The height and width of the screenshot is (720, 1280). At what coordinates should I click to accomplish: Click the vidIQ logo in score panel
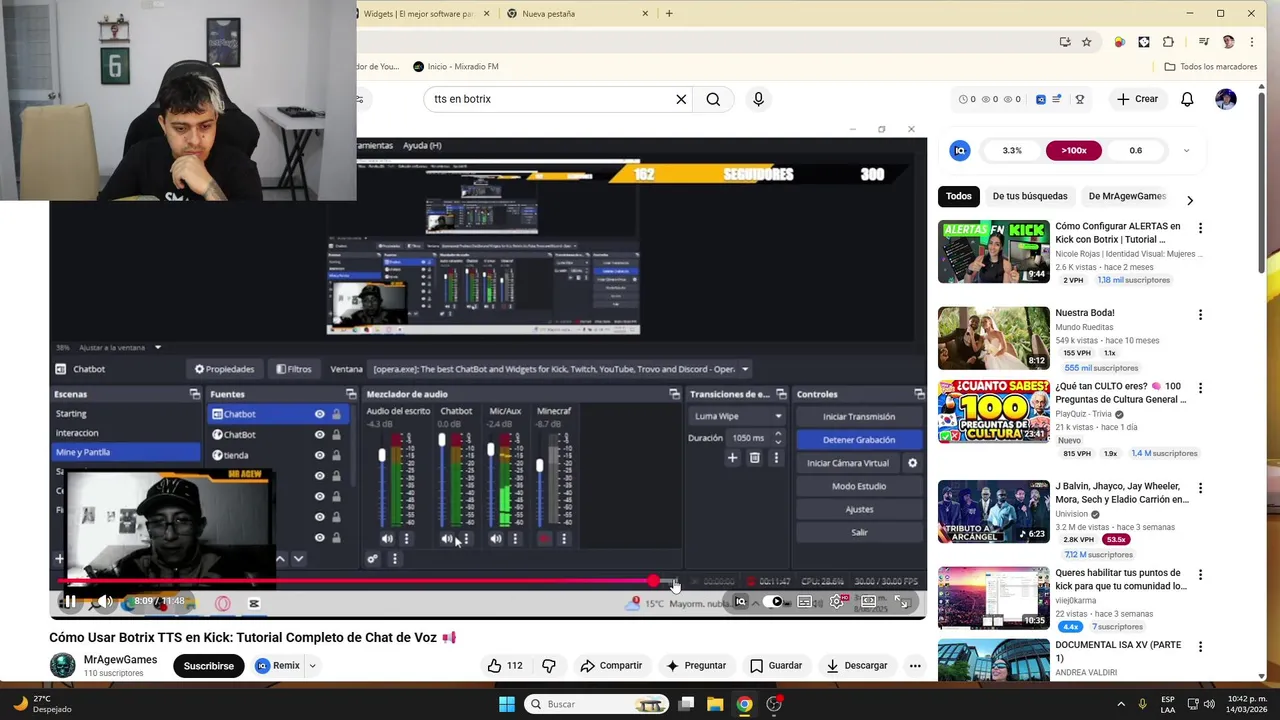[960, 150]
